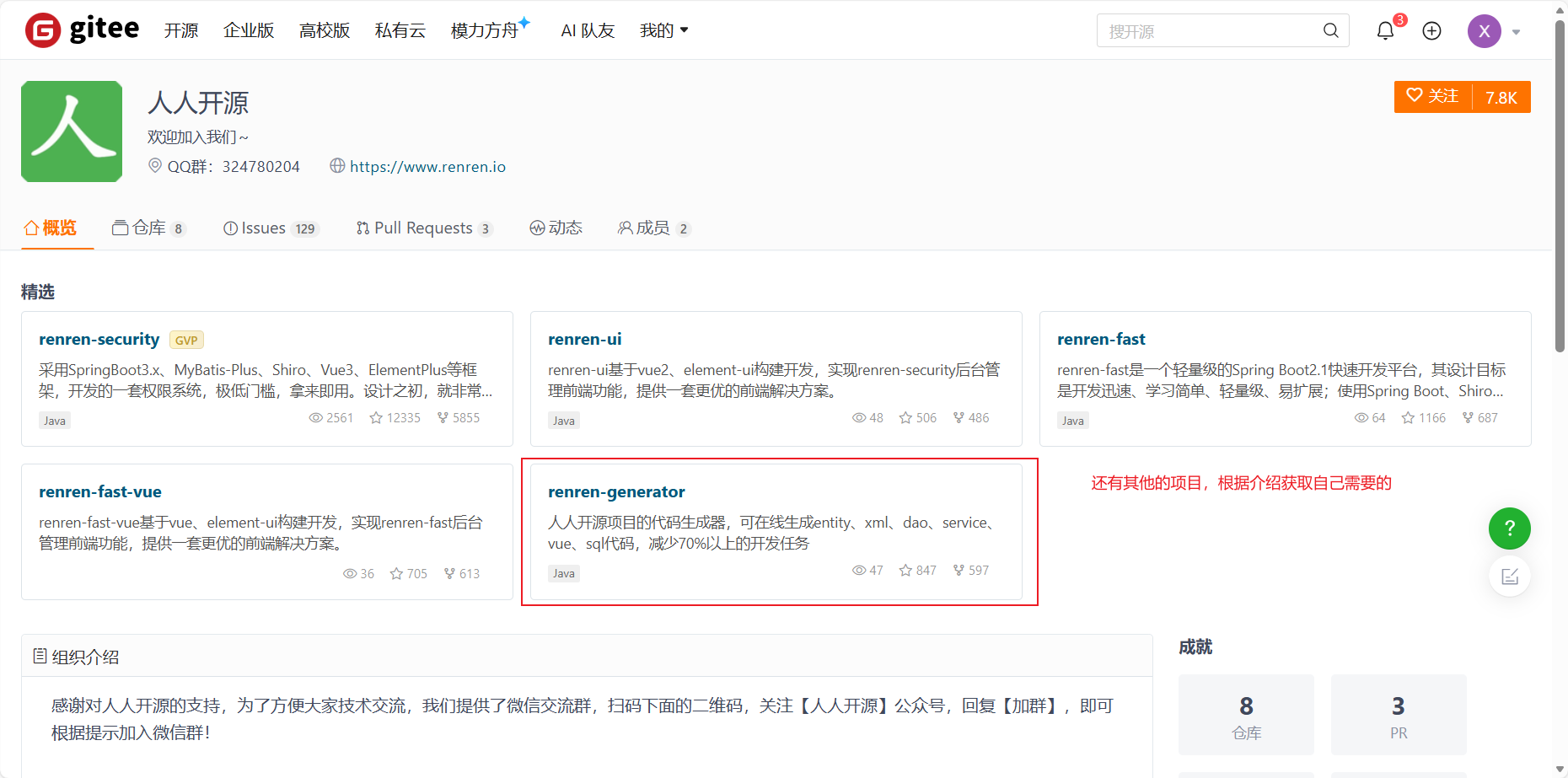Switch to the Issues tab
The width and height of the screenshot is (1568, 778).
(271, 228)
